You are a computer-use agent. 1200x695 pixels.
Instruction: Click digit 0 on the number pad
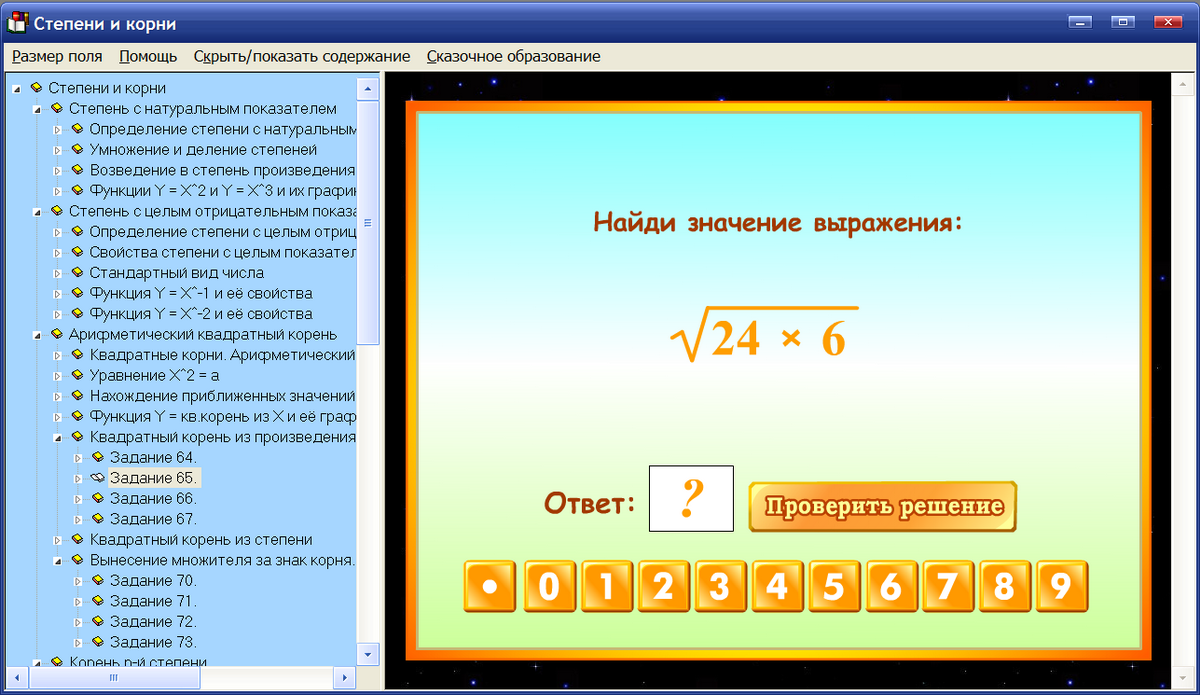tap(549, 587)
